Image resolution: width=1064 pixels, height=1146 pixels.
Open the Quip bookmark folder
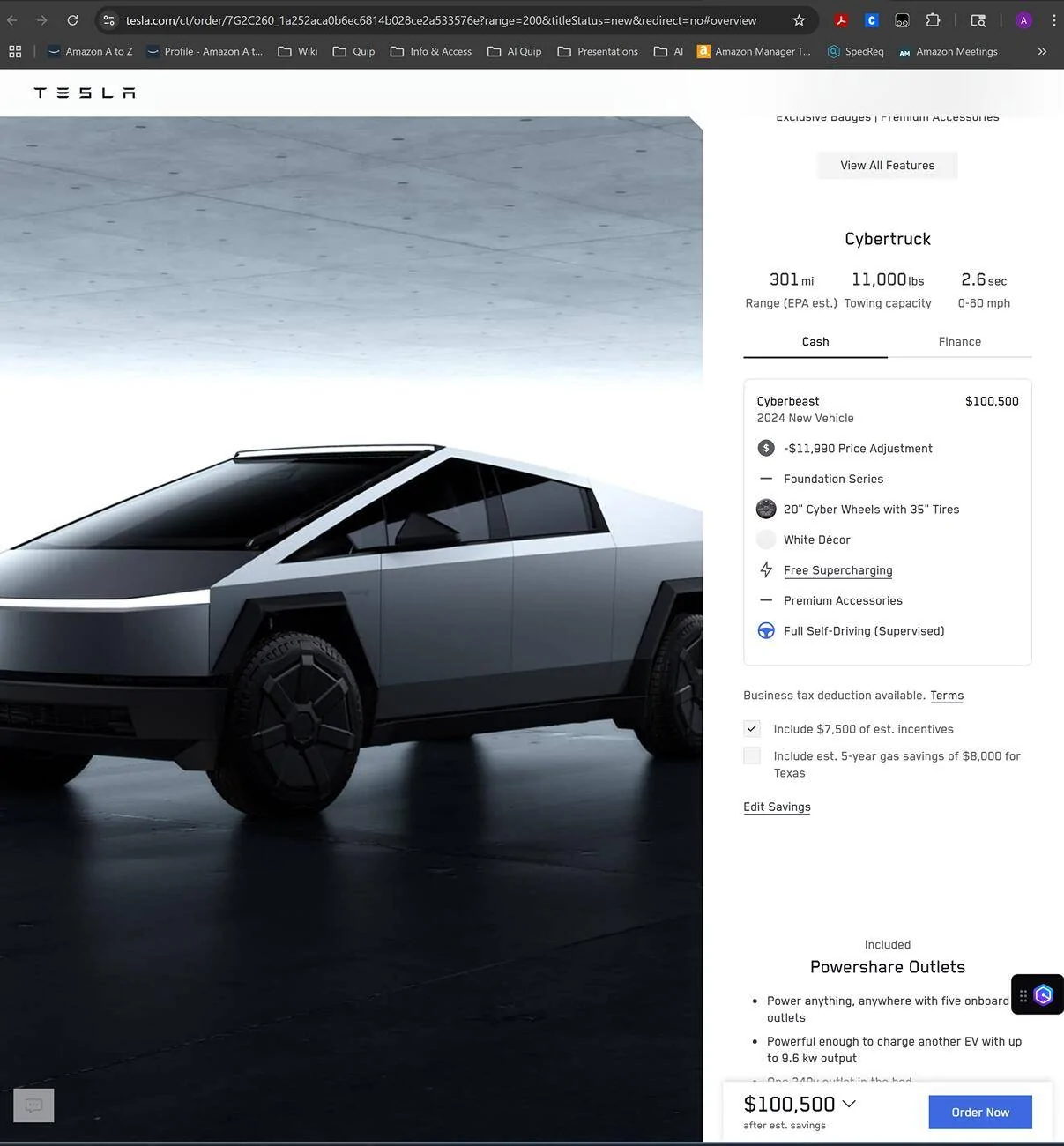353,51
